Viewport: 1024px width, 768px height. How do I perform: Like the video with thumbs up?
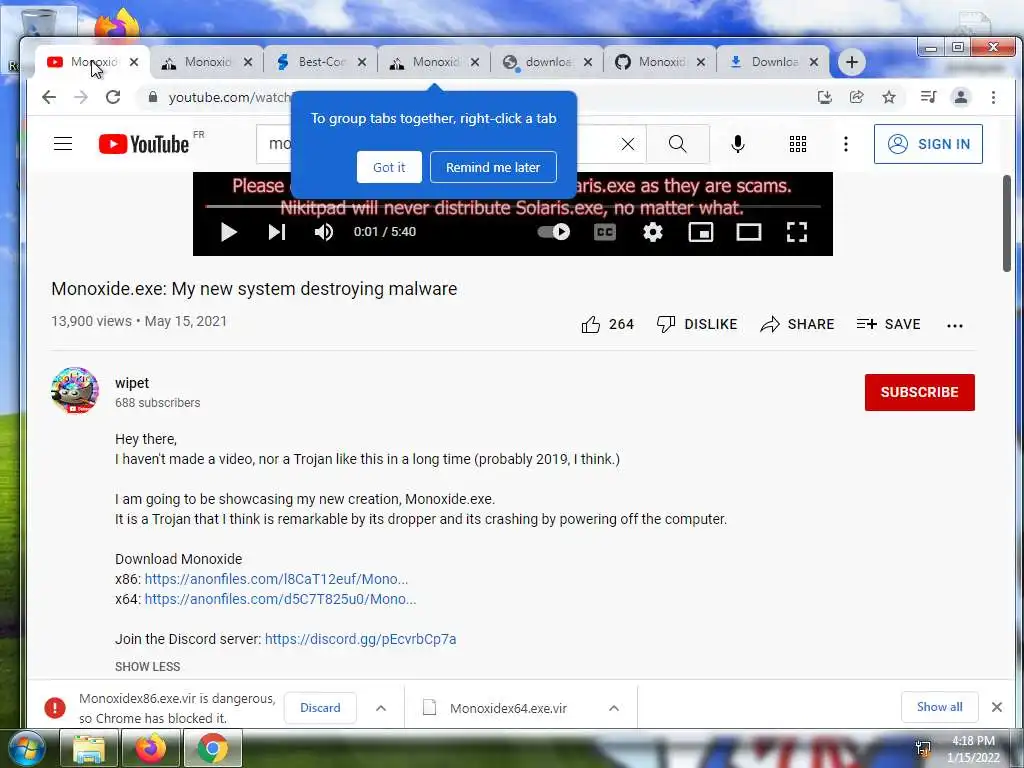(x=607, y=324)
